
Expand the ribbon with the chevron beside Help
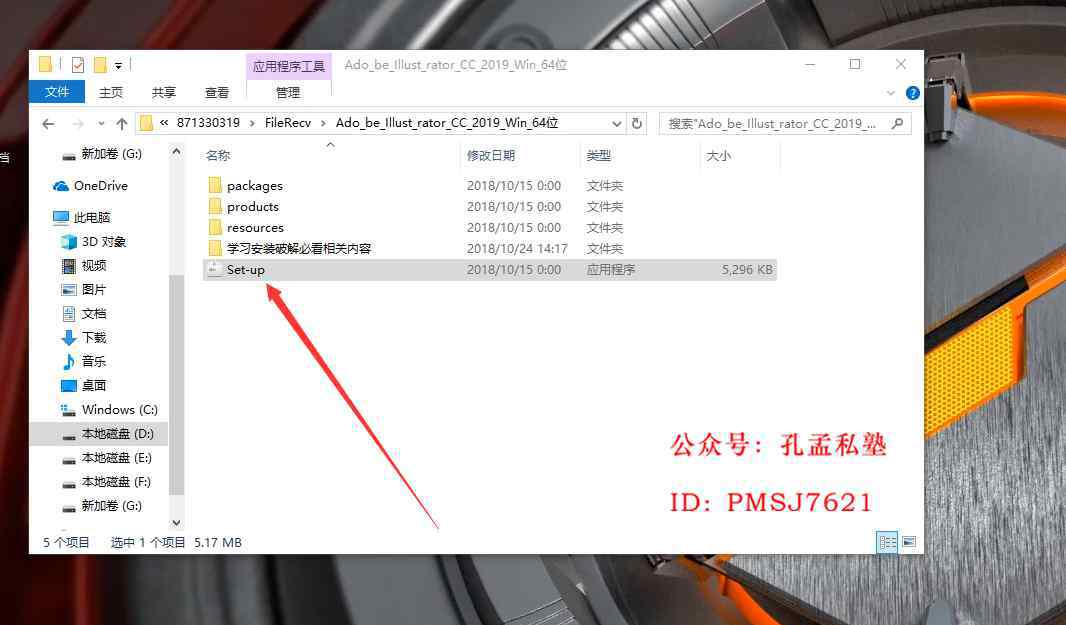[x=891, y=93]
